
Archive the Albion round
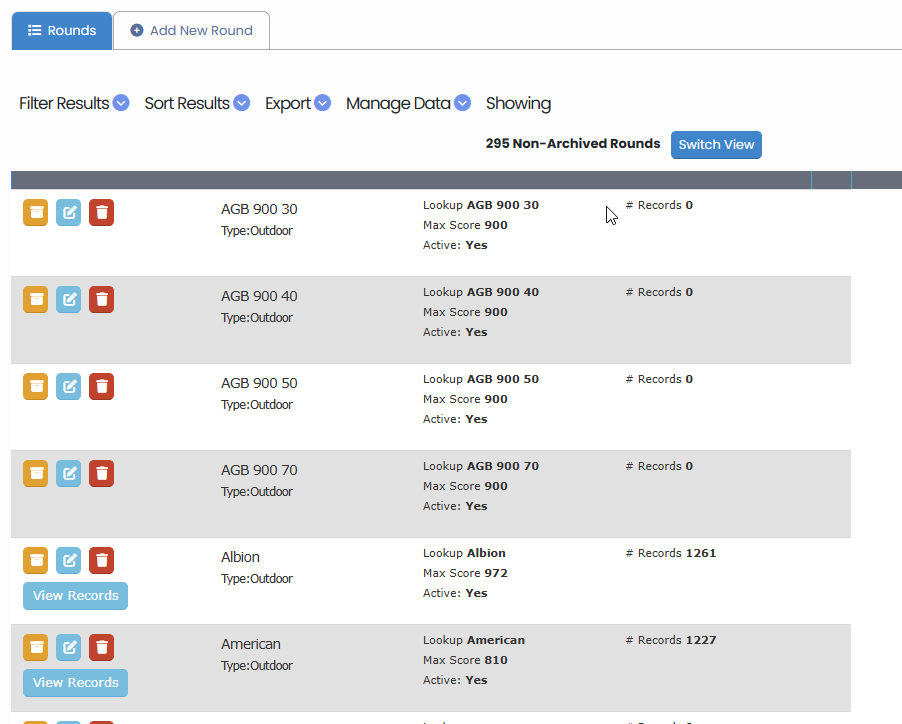[36, 561]
